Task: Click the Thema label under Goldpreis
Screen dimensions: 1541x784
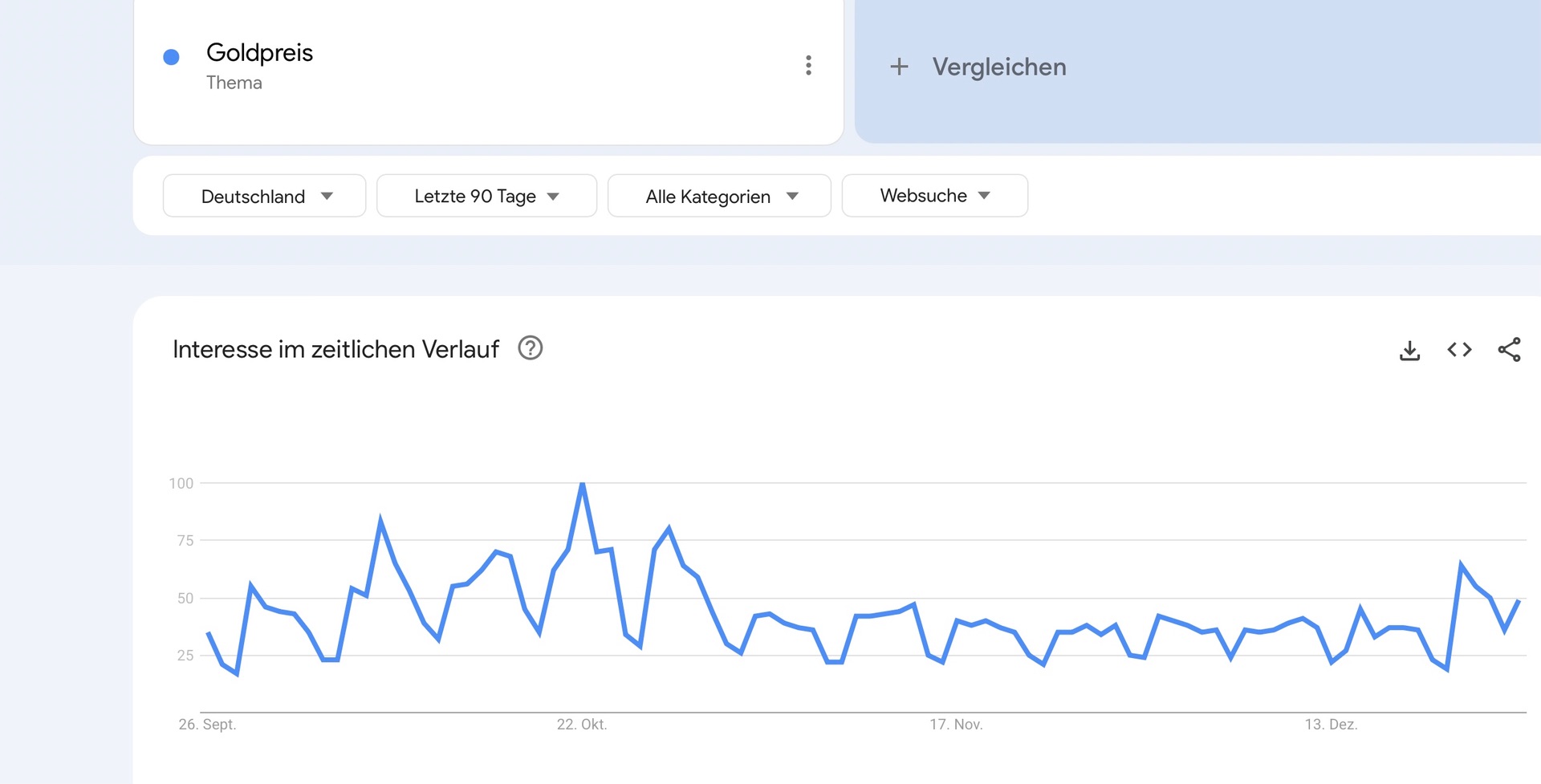Action: click(x=234, y=83)
